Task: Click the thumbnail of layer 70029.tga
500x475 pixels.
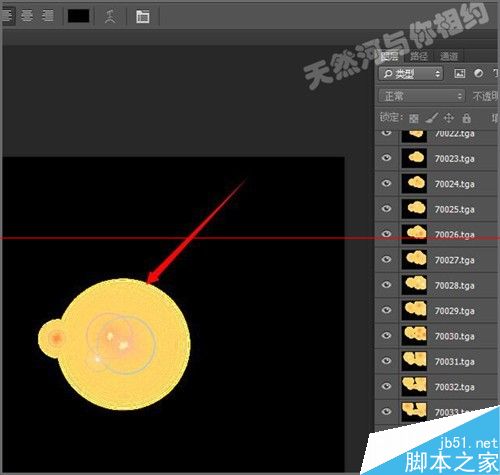Action: pyautogui.click(x=414, y=310)
